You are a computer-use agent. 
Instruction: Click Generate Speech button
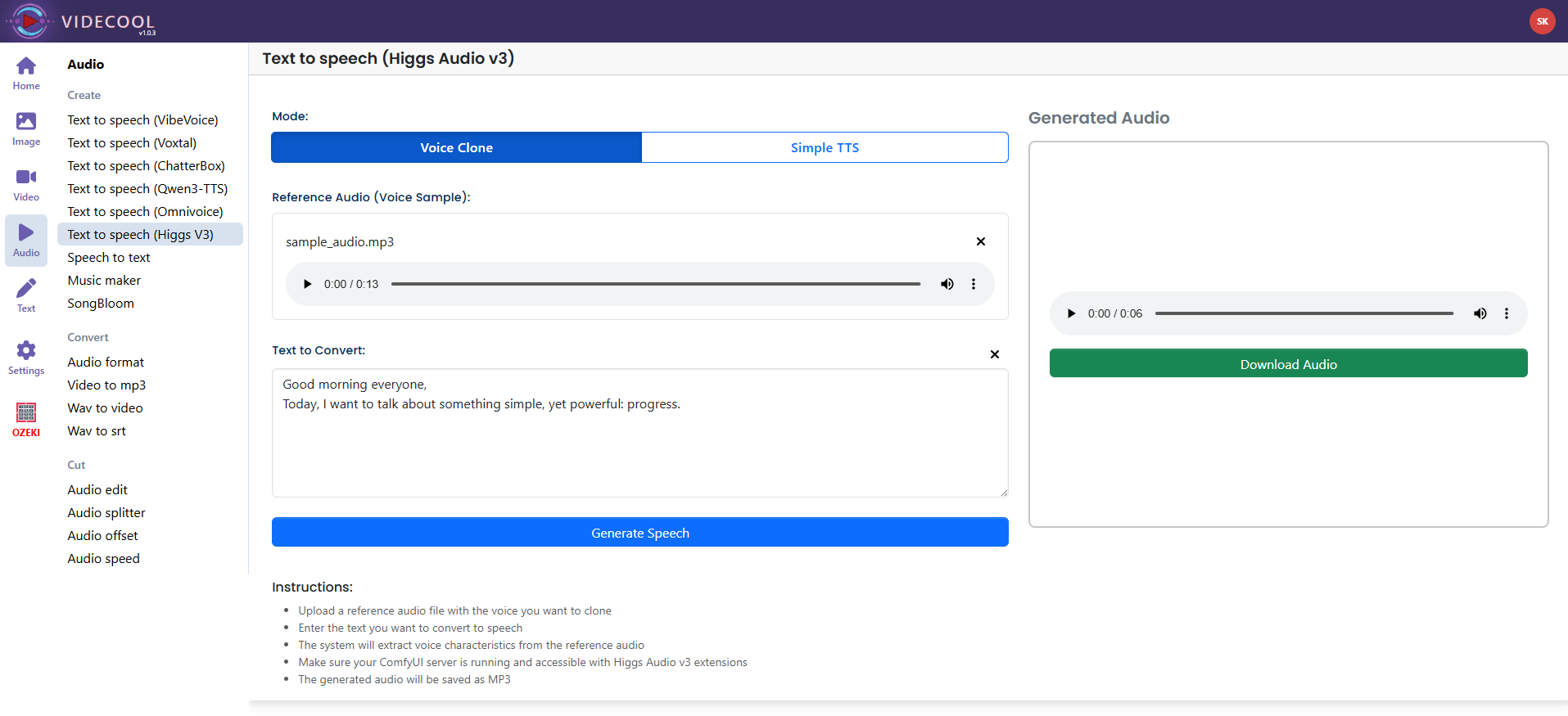tap(640, 533)
